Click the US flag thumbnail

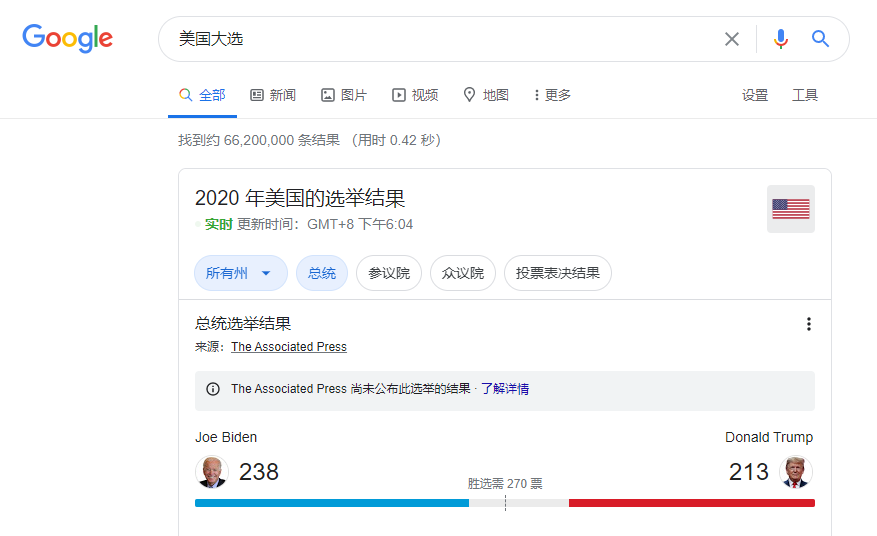[x=790, y=209]
